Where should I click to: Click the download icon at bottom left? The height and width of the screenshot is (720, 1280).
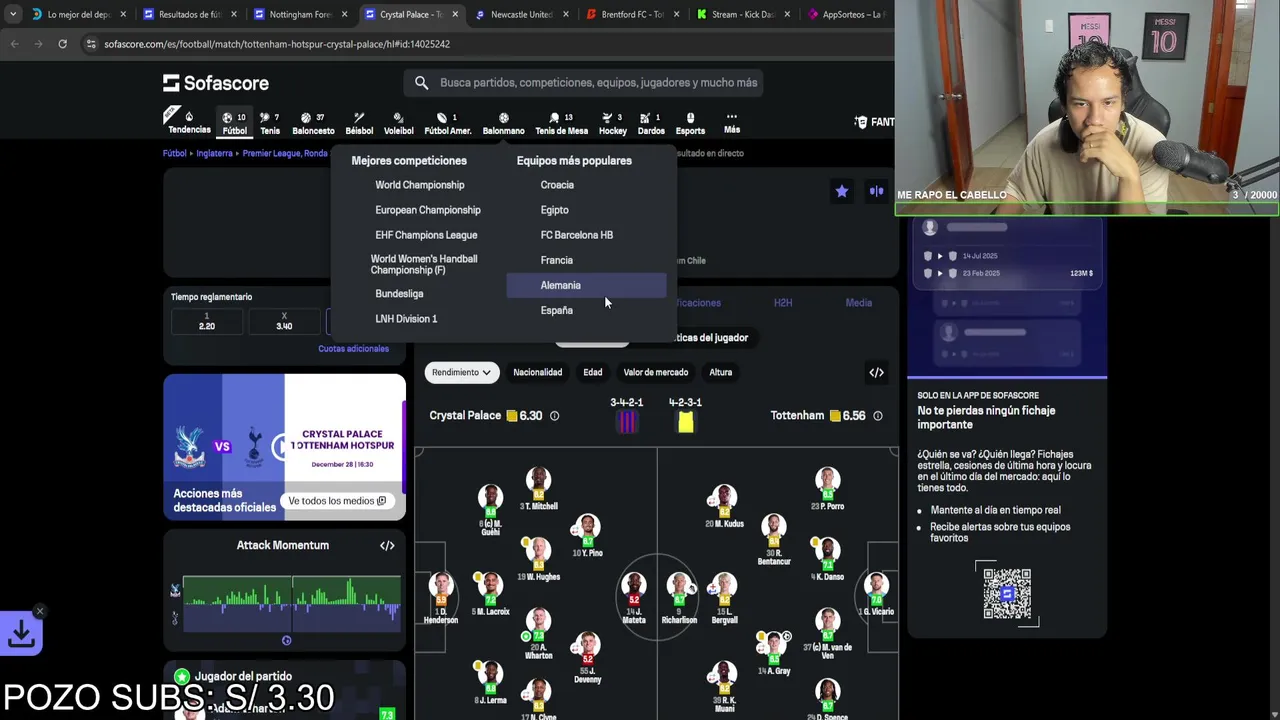pos(21,633)
